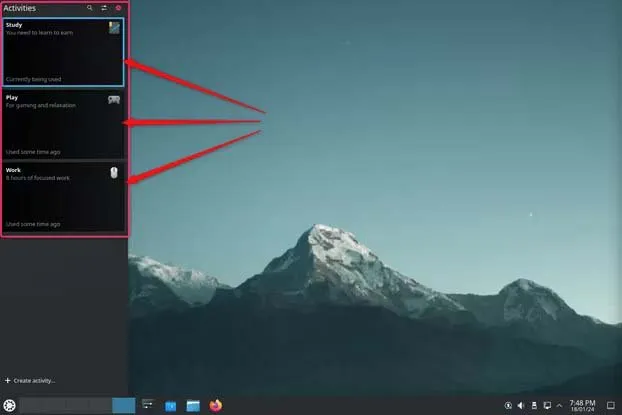Click Create activity link
This screenshot has height=415, width=622.
(30, 381)
